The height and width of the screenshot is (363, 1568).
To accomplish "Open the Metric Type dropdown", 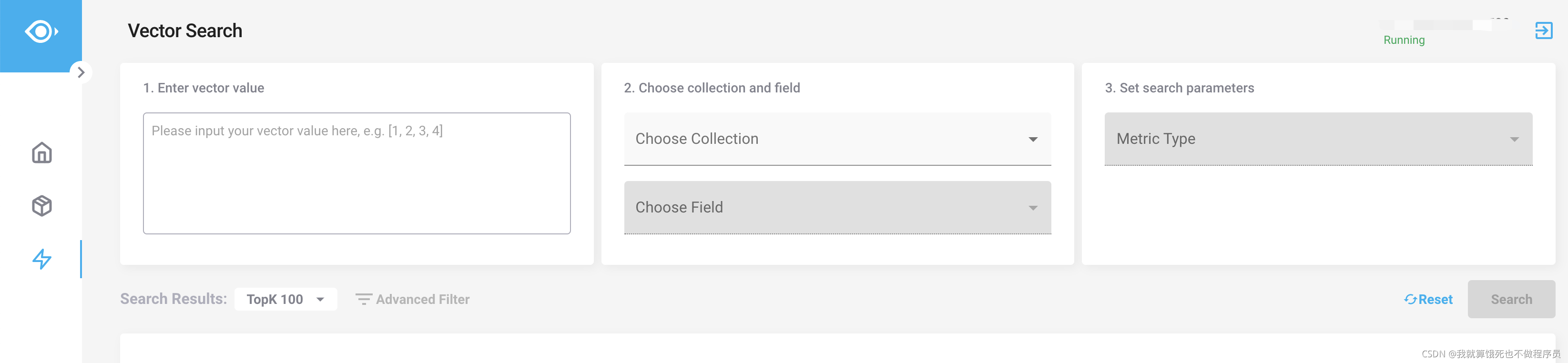I will [x=1317, y=139].
